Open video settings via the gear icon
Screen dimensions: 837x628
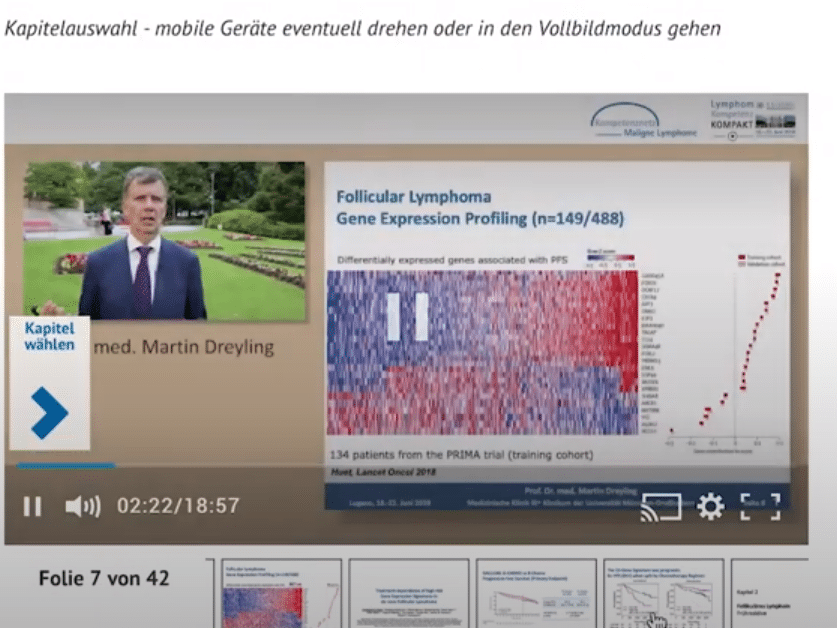[x=710, y=506]
